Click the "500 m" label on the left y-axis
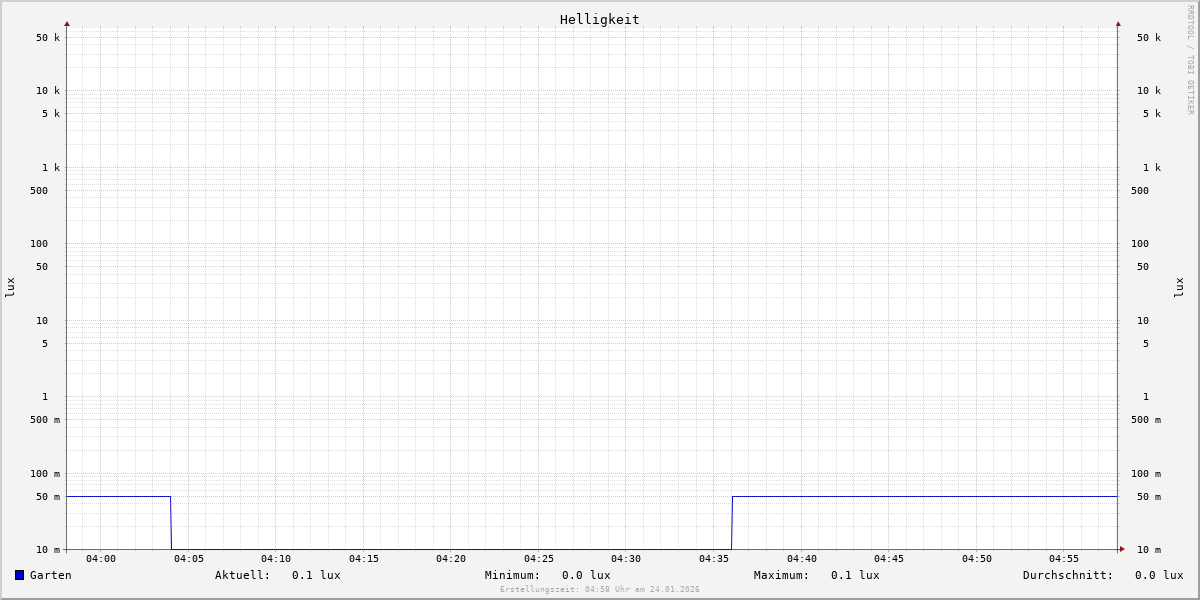The height and width of the screenshot is (600, 1200). point(45,420)
